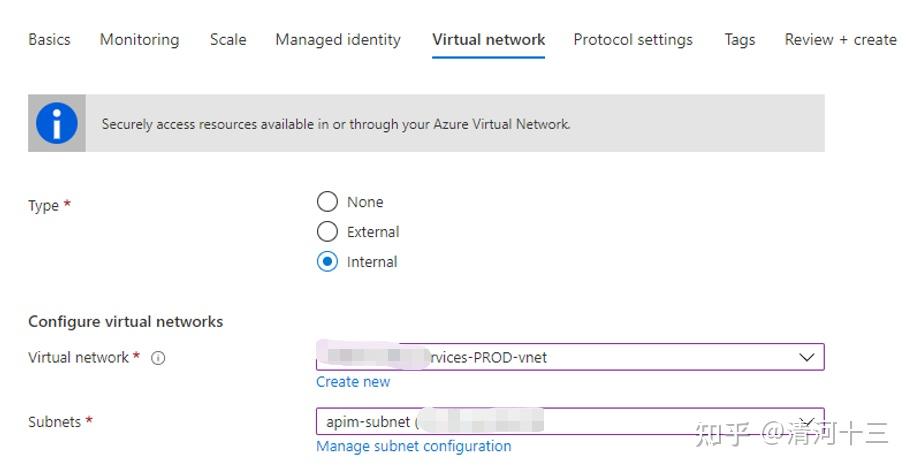Click the Virtual network tab
This screenshot has width=912, height=470.
pos(489,40)
